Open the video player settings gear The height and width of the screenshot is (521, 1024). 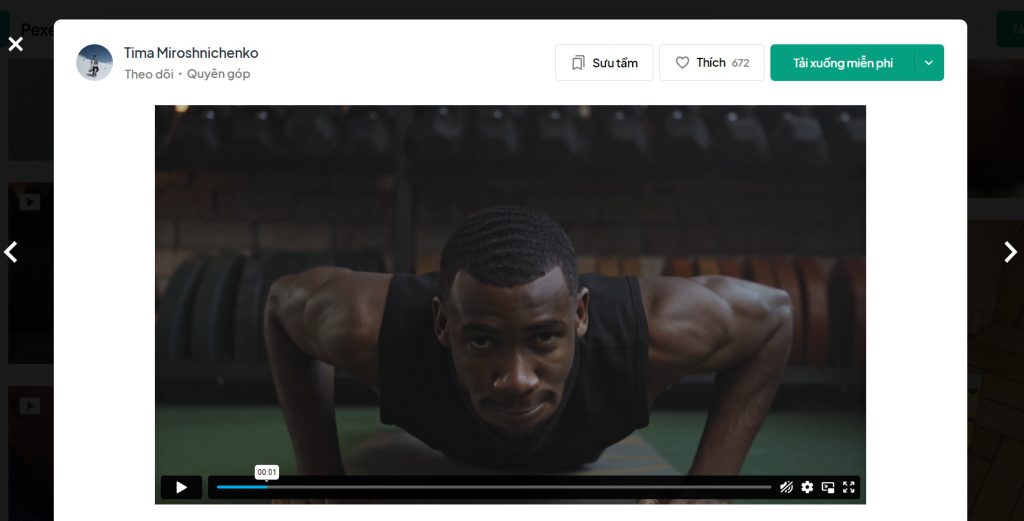point(807,487)
